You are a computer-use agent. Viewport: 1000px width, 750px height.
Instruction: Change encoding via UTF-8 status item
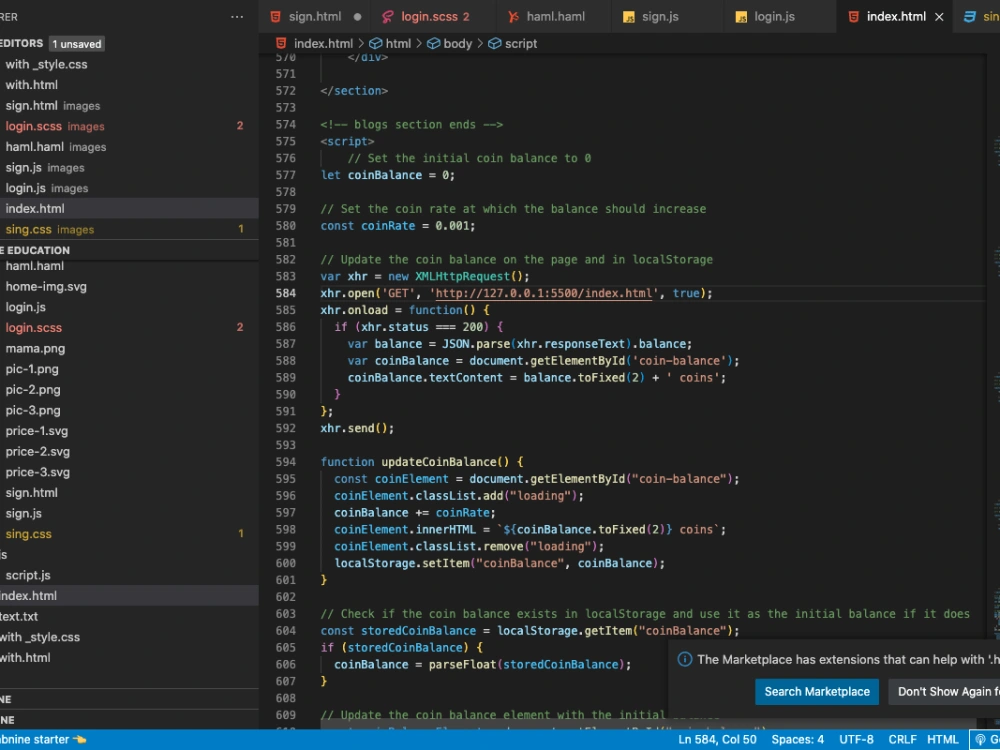tap(856, 739)
